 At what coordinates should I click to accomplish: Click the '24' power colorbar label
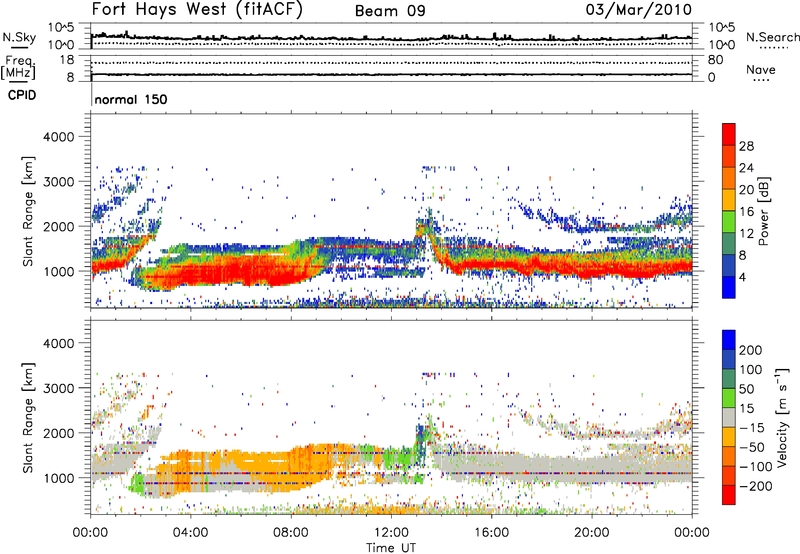(x=746, y=168)
